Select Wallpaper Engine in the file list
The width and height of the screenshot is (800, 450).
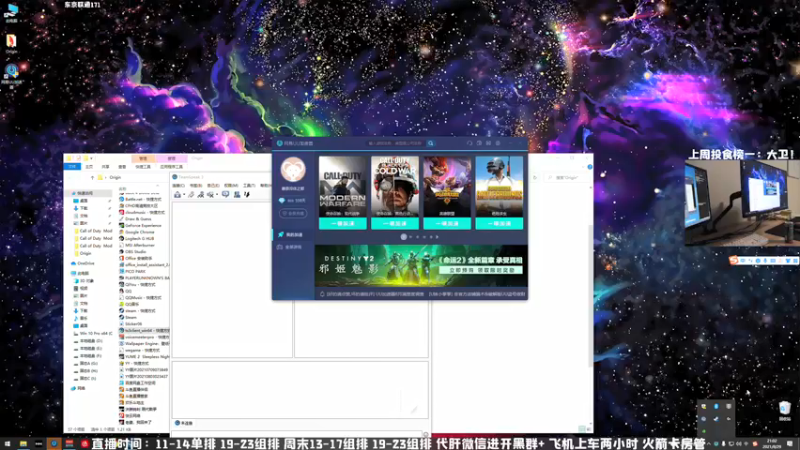point(144,344)
